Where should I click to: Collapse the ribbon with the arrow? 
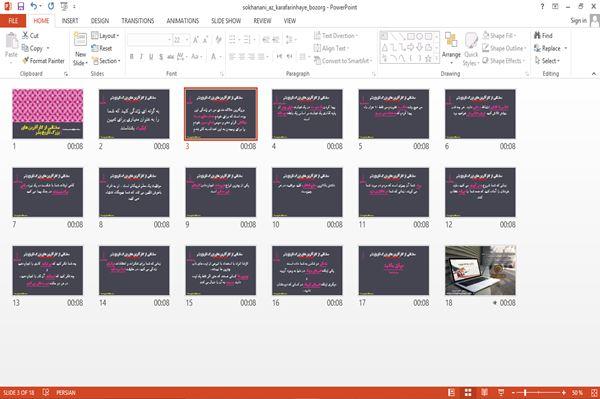pyautogui.click(x=593, y=73)
